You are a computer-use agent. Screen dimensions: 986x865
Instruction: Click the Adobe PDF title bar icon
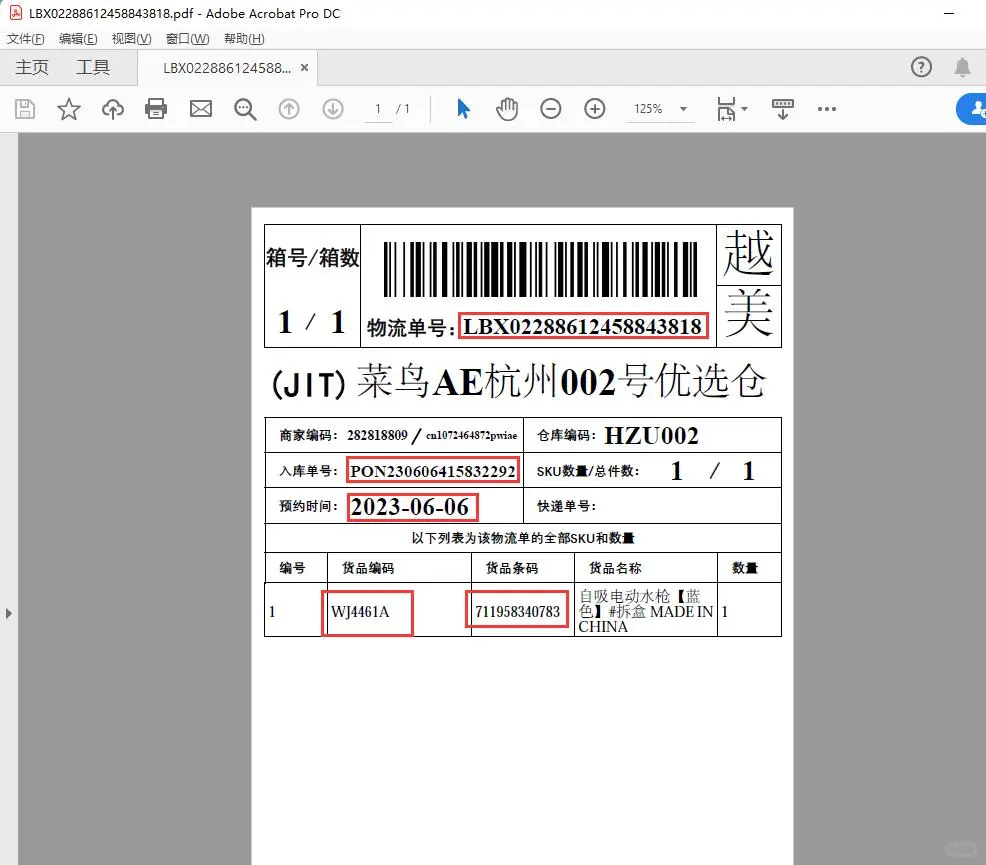point(16,13)
